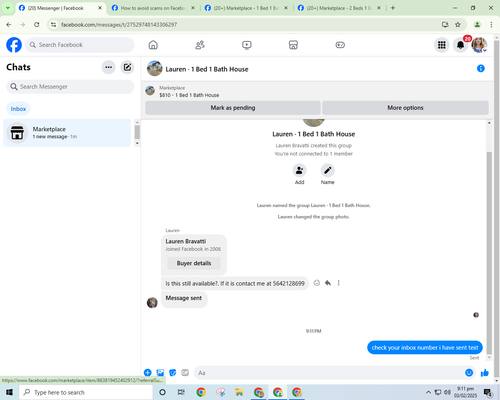Open the tab search dropdown arrow

click(8, 8)
